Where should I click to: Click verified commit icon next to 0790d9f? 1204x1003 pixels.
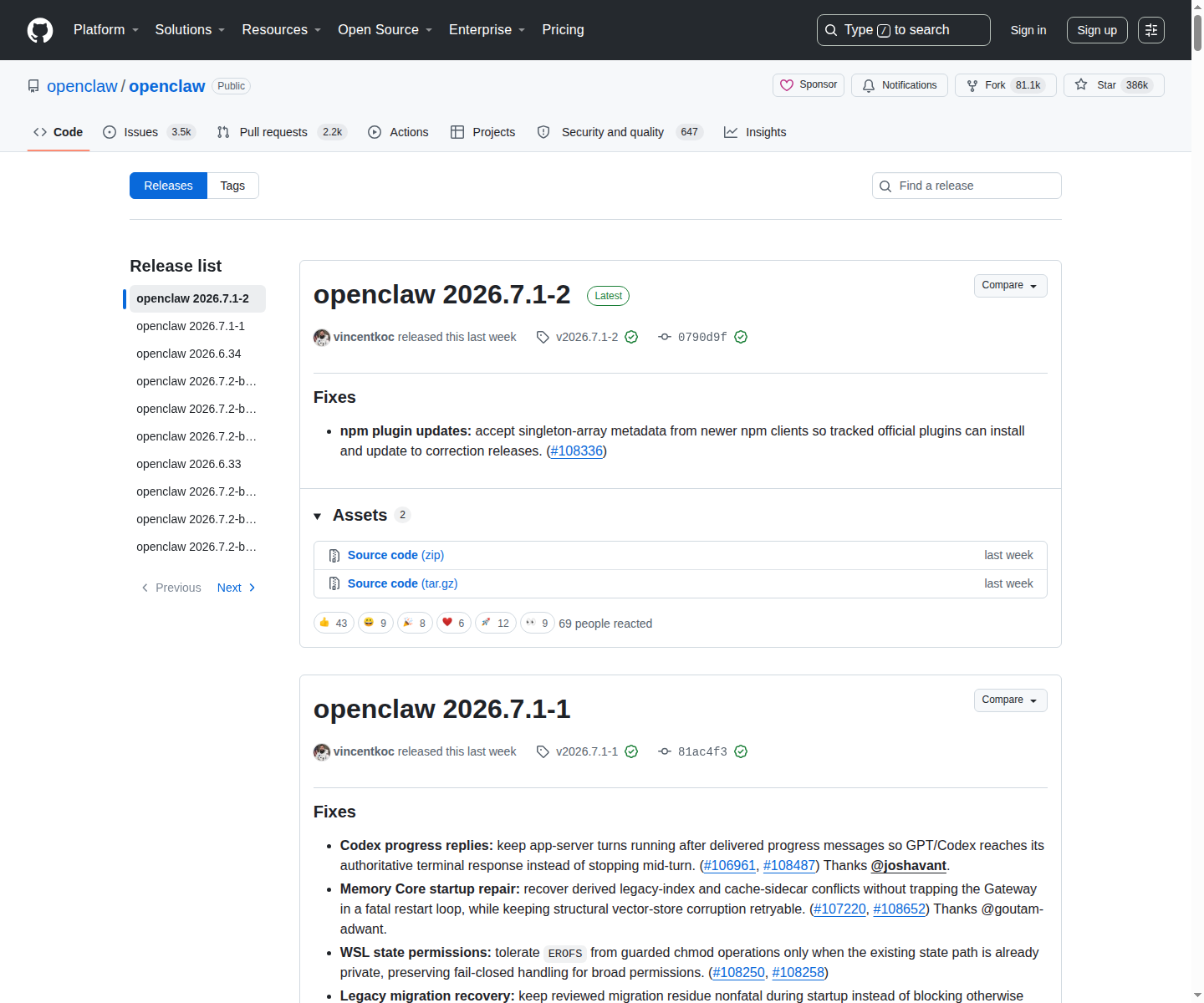(741, 337)
